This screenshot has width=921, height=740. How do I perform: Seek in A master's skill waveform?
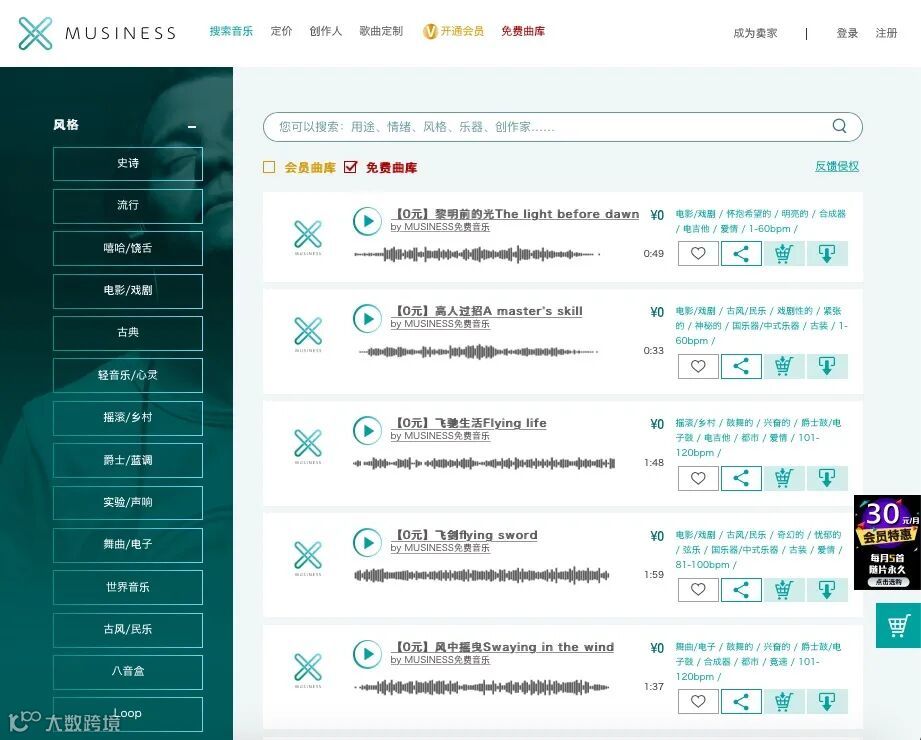(479, 352)
